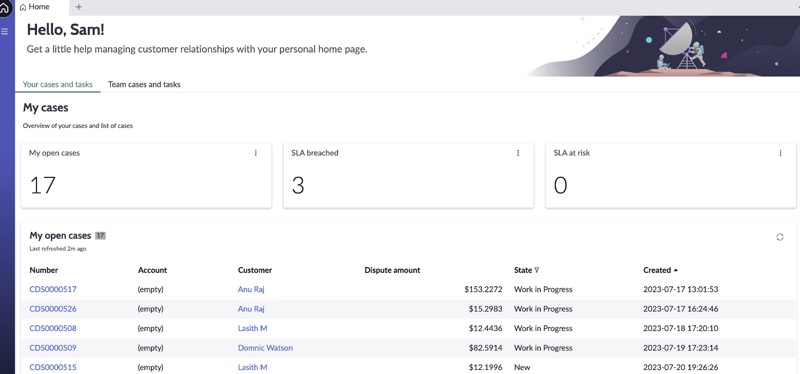Image resolution: width=800 pixels, height=374 pixels.
Task: Open case CDS0000515
Action: coord(53,367)
